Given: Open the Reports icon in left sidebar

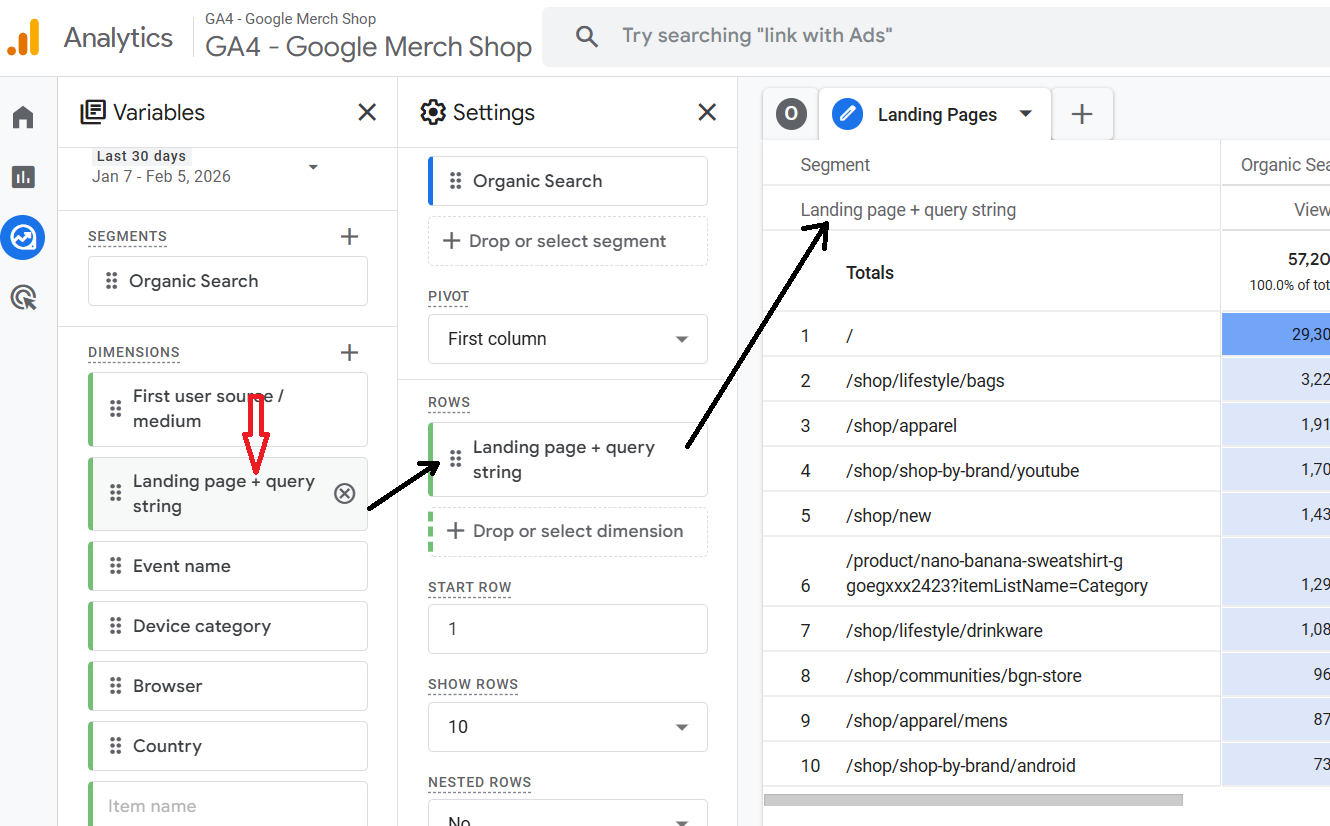Looking at the screenshot, I should coord(23,177).
